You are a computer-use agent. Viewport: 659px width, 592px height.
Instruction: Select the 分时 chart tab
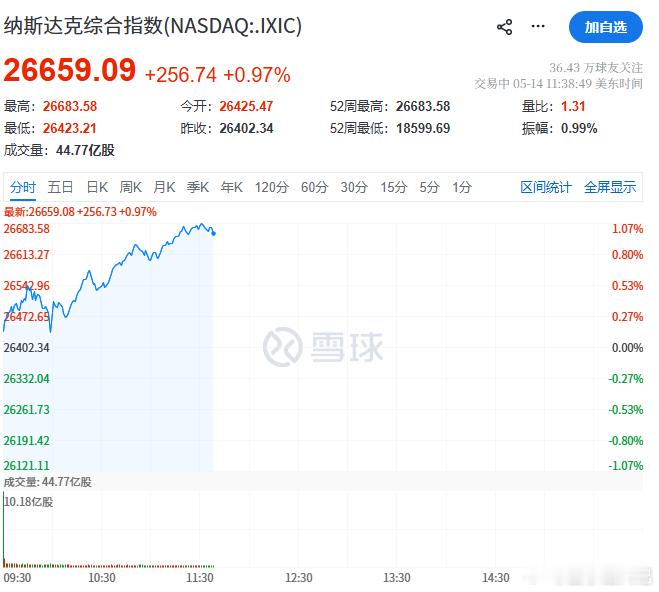23,187
